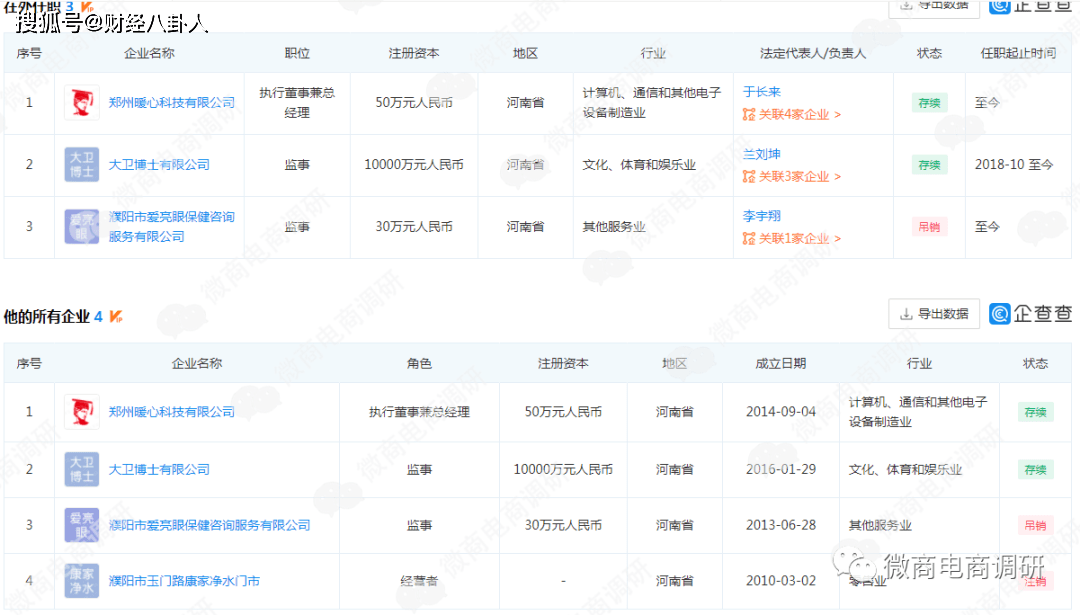Click the lower 导出数据 export button
This screenshot has width=1080, height=615.
click(934, 314)
